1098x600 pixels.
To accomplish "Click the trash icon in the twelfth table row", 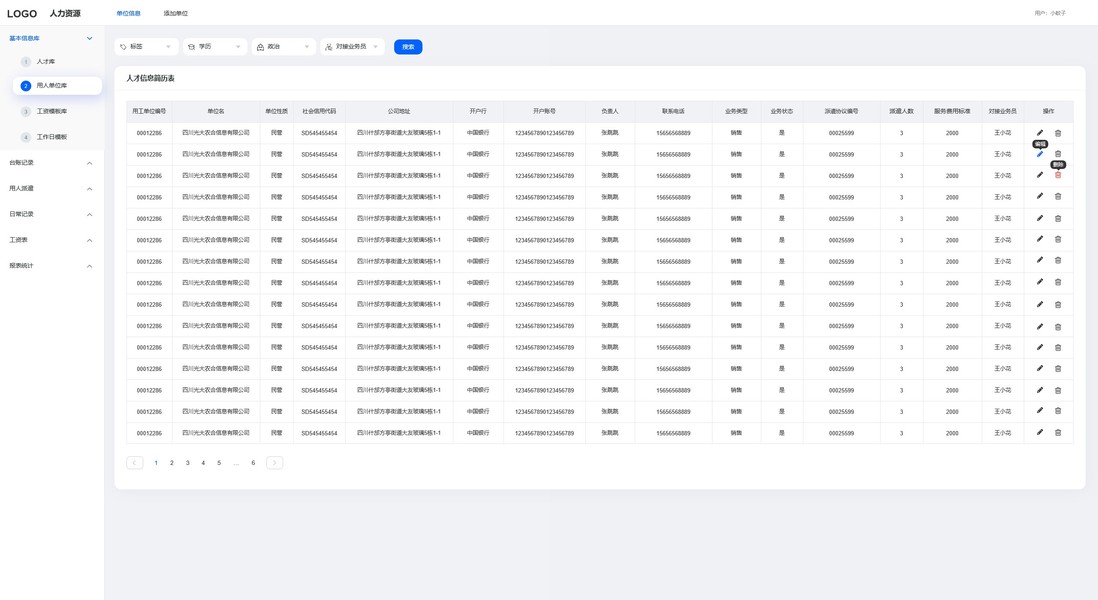I will 1058,368.
